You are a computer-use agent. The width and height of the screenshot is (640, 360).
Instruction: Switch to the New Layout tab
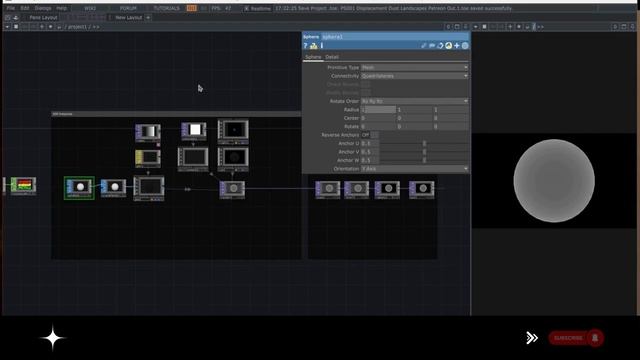click(x=129, y=18)
